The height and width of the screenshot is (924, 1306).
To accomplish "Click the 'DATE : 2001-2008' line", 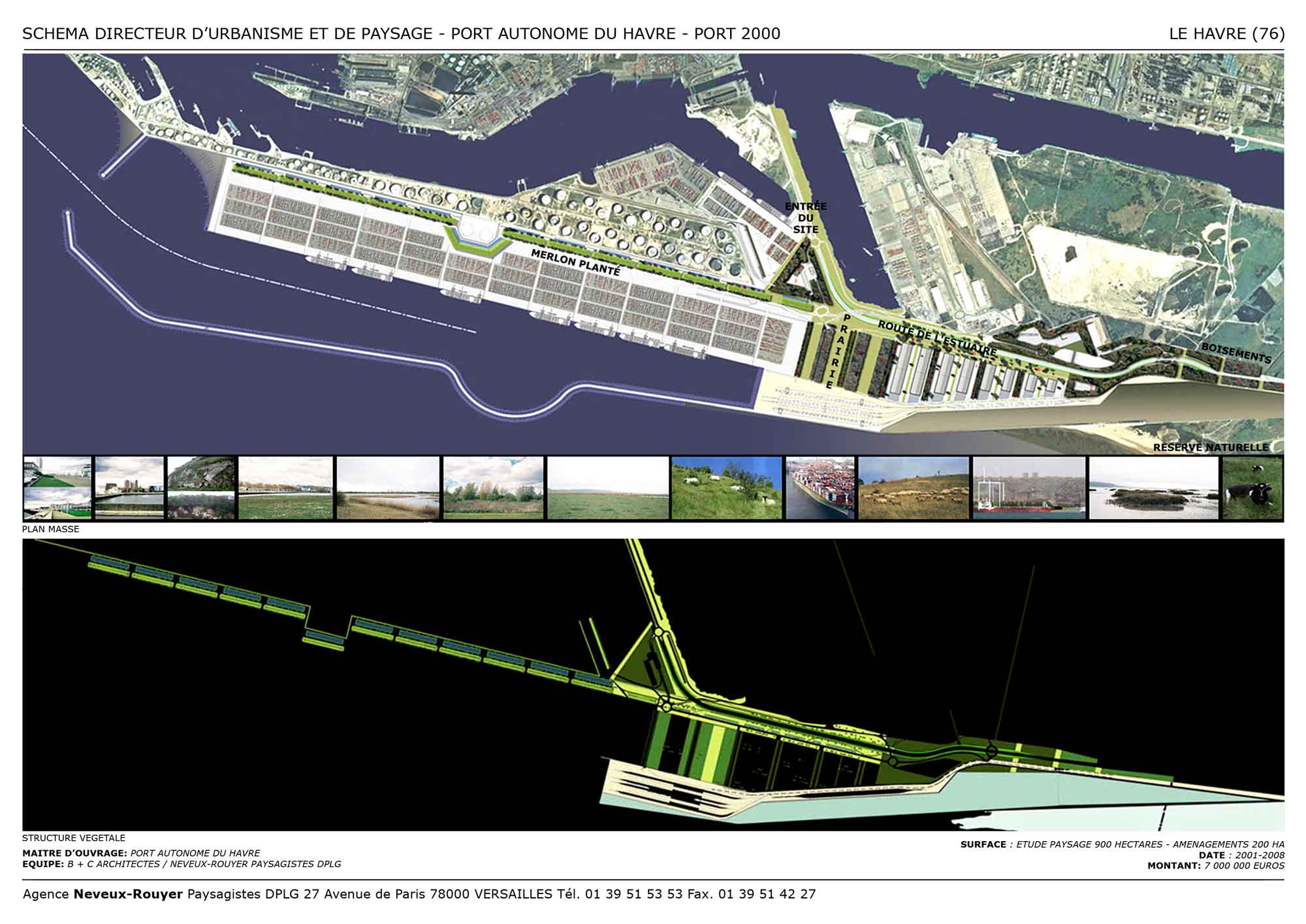I will click(x=1241, y=855).
